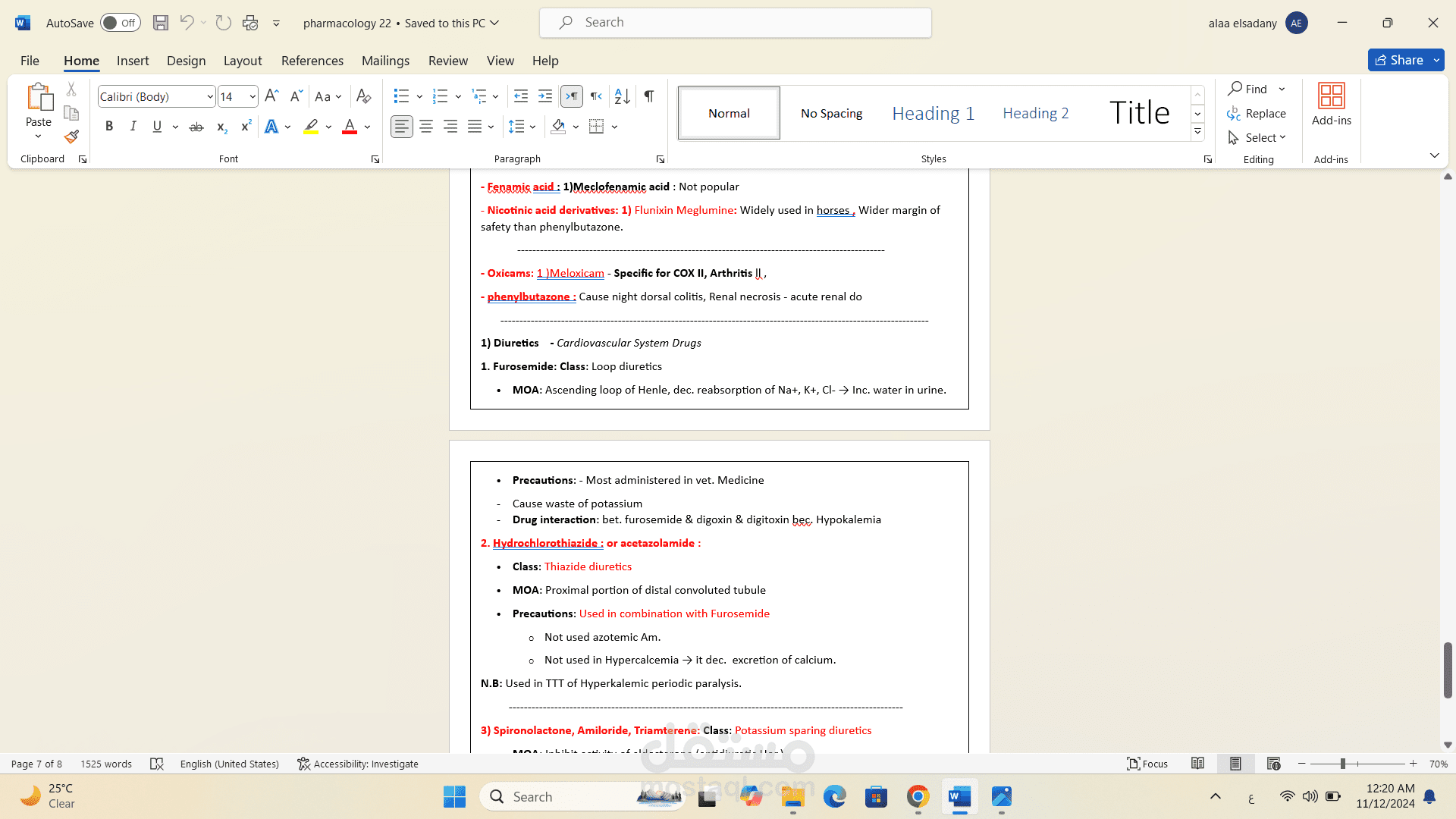The width and height of the screenshot is (1456, 819).
Task: Select the Format Painter brush
Action: 71,136
